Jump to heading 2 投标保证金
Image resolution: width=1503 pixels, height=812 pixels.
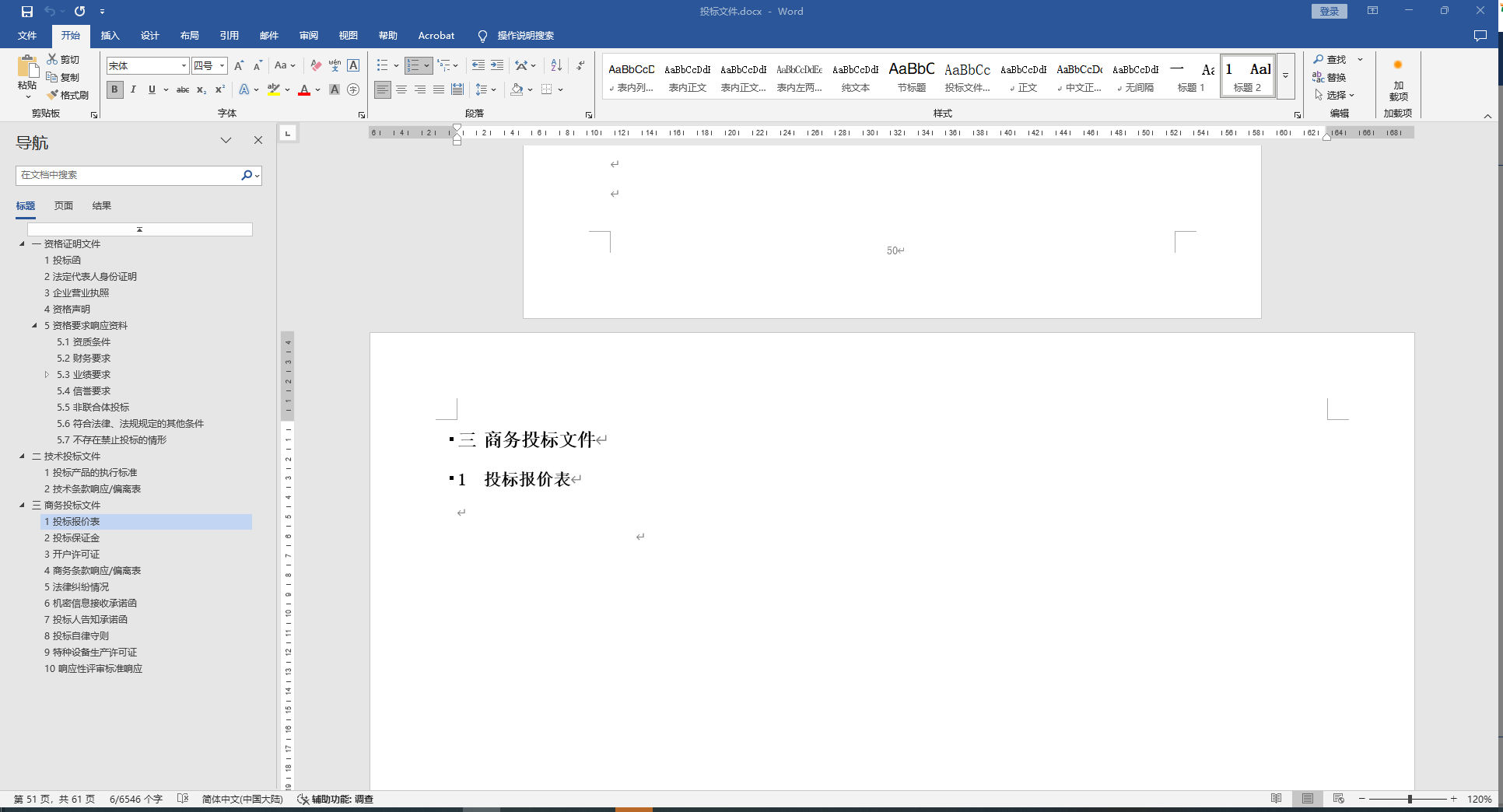click(x=72, y=538)
